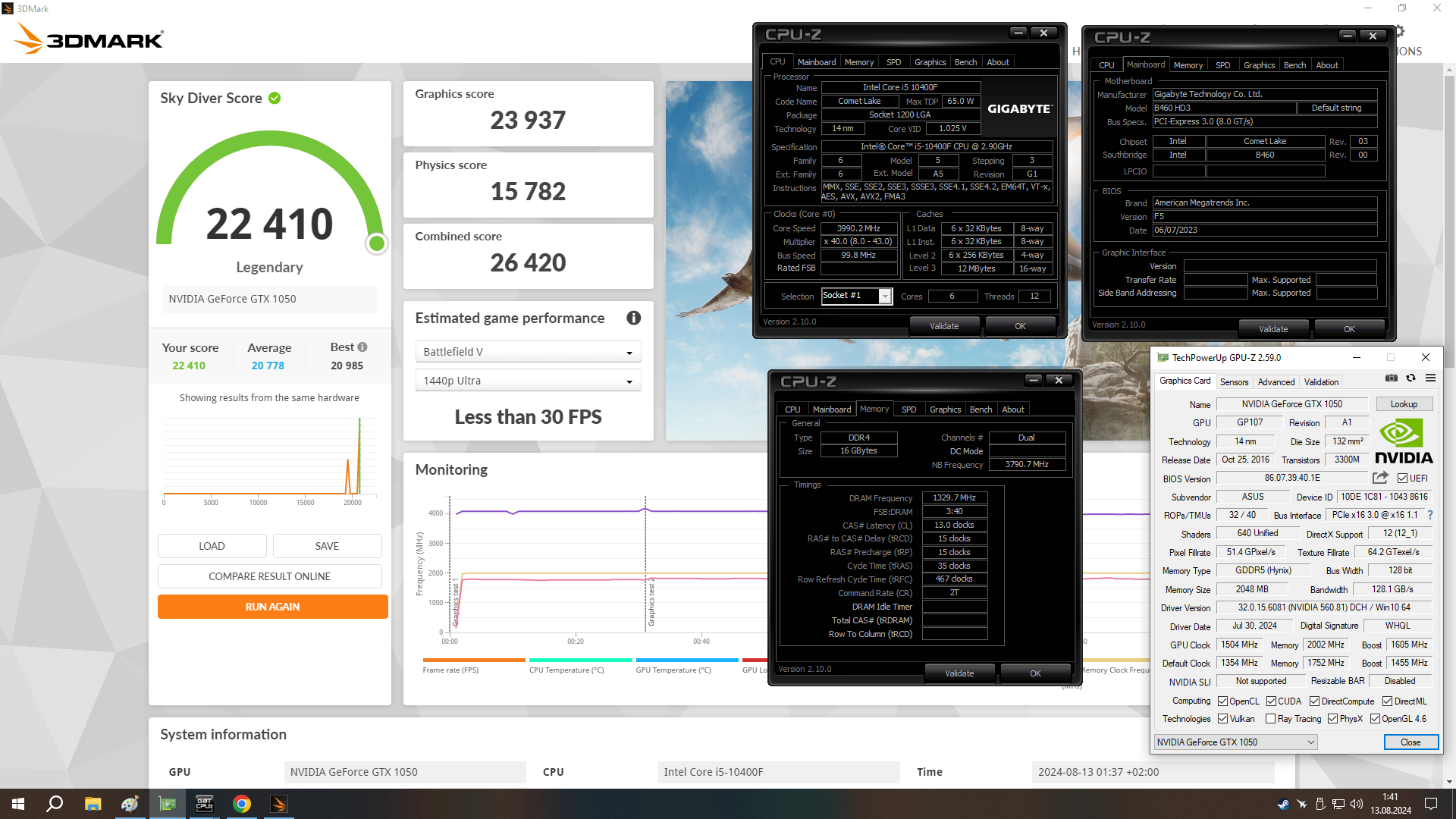Open the Advanced tab in GPU-Z
Image resolution: width=1456 pixels, height=819 pixels.
click(1276, 382)
